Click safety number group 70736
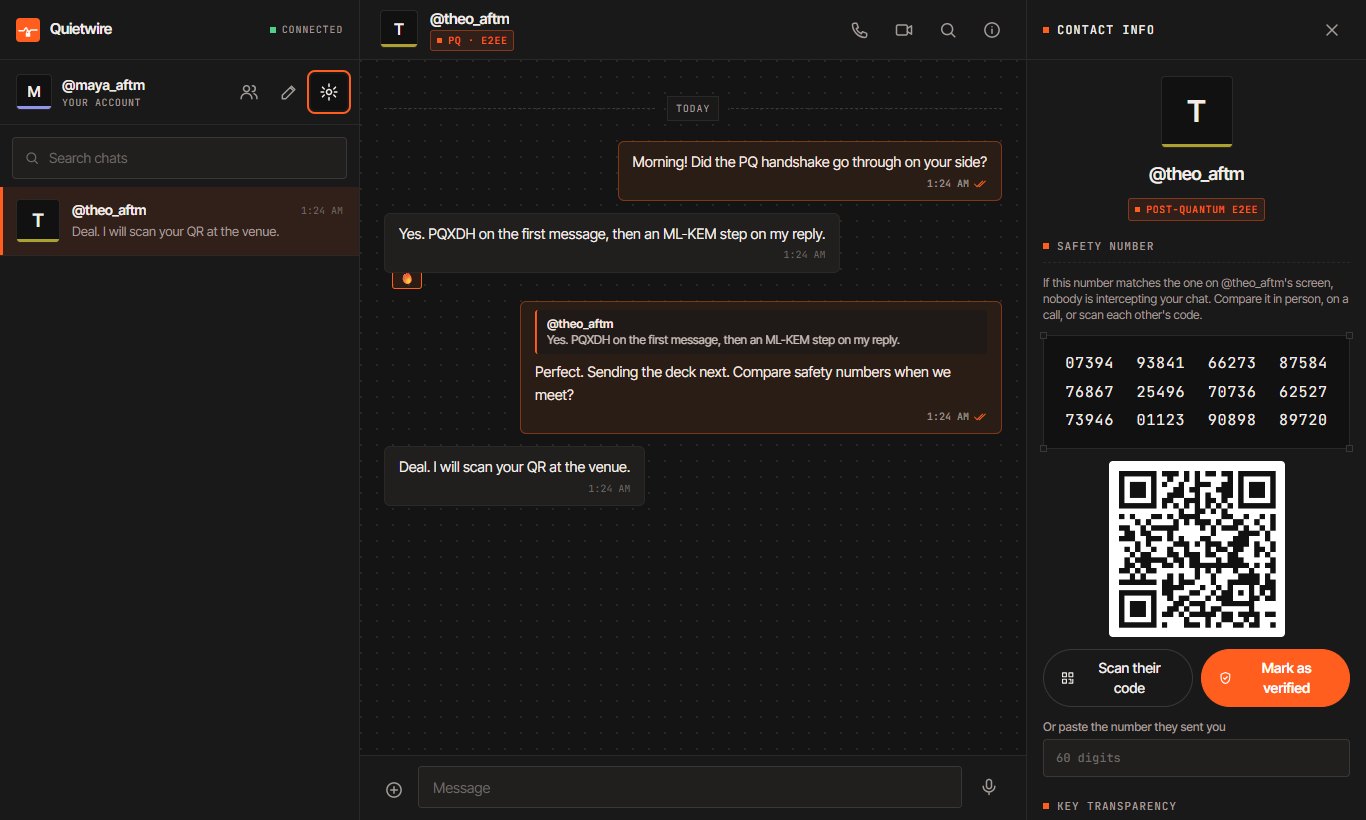The image size is (1366, 820). pos(1232,392)
